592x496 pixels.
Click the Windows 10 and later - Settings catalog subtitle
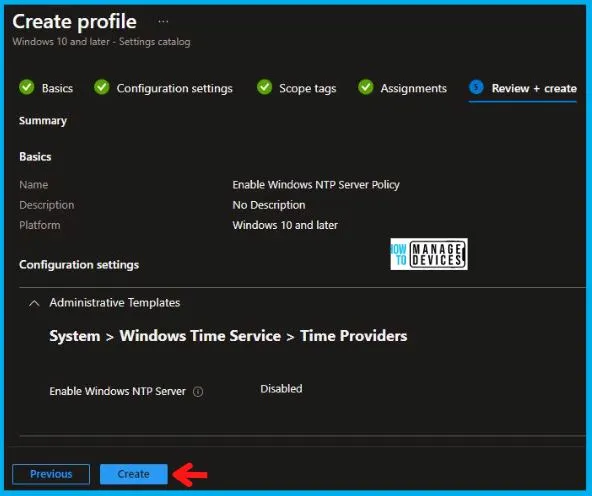coord(101,42)
